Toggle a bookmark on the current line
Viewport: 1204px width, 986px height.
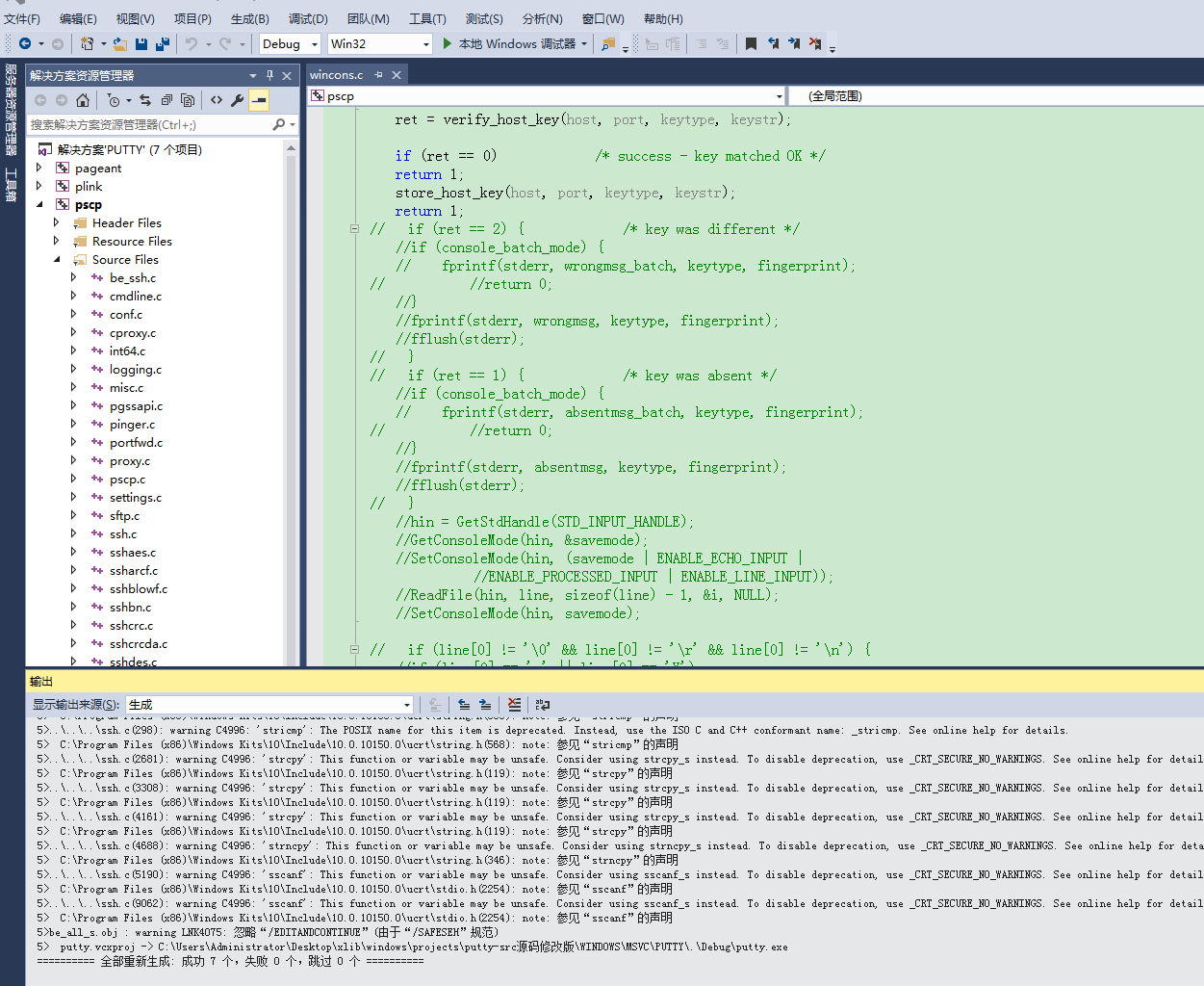coord(752,43)
